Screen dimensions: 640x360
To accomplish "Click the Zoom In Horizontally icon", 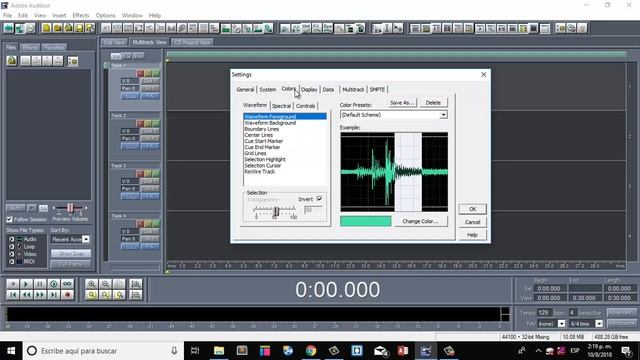I will (92, 284).
